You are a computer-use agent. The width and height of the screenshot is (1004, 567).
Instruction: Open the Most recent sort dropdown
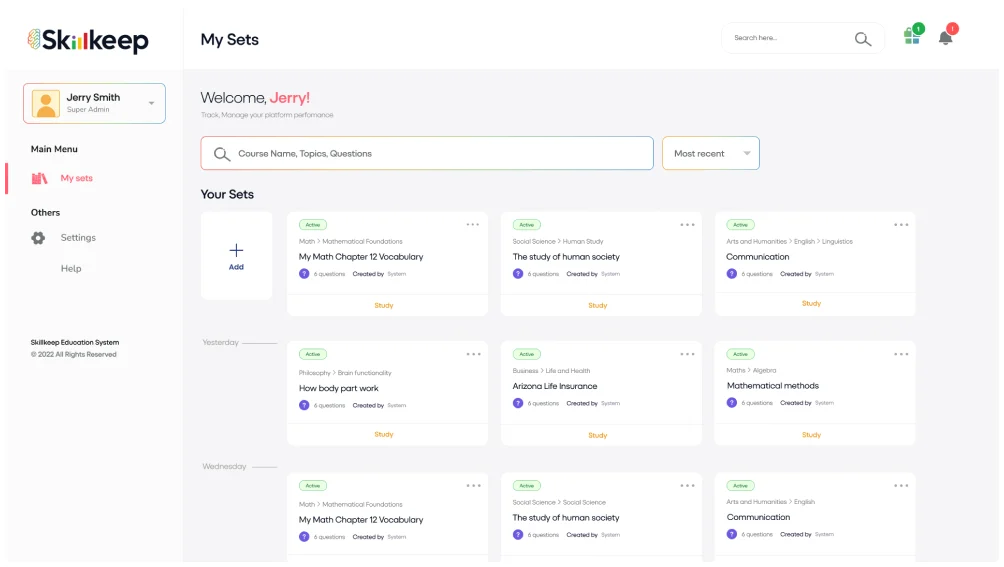click(710, 153)
